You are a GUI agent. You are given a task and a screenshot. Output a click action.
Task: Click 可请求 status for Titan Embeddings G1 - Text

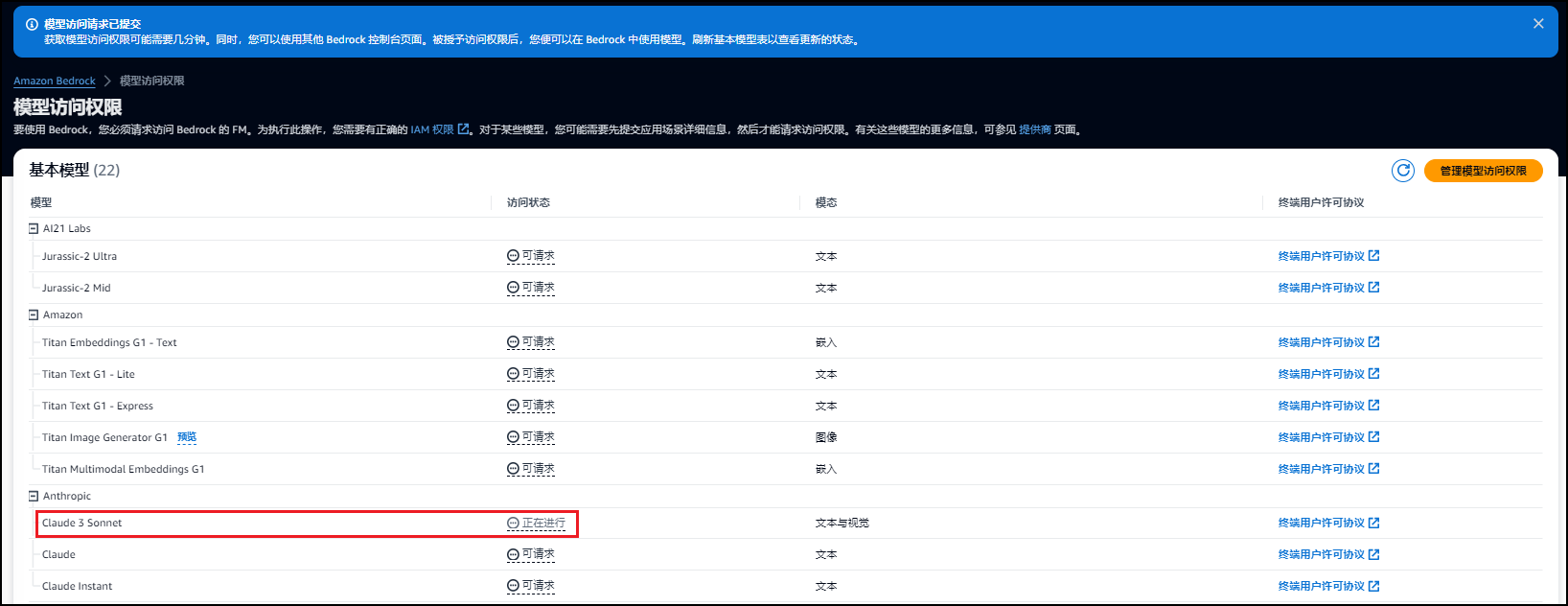[531, 342]
